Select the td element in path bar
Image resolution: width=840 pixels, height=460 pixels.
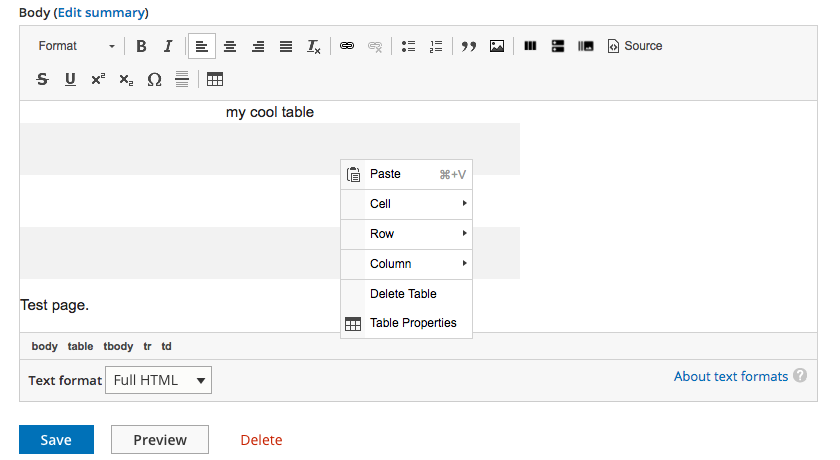coord(167,346)
